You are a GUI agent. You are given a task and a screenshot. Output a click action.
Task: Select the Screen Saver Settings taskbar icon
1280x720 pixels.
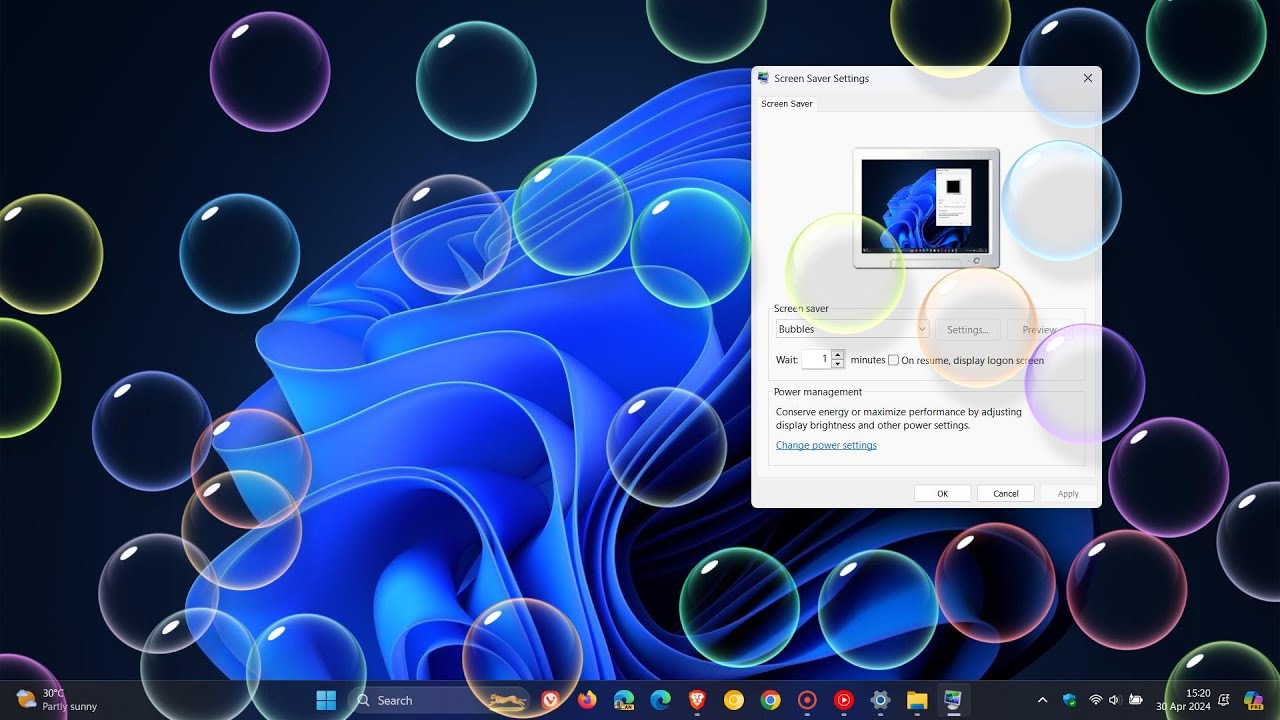(952, 700)
